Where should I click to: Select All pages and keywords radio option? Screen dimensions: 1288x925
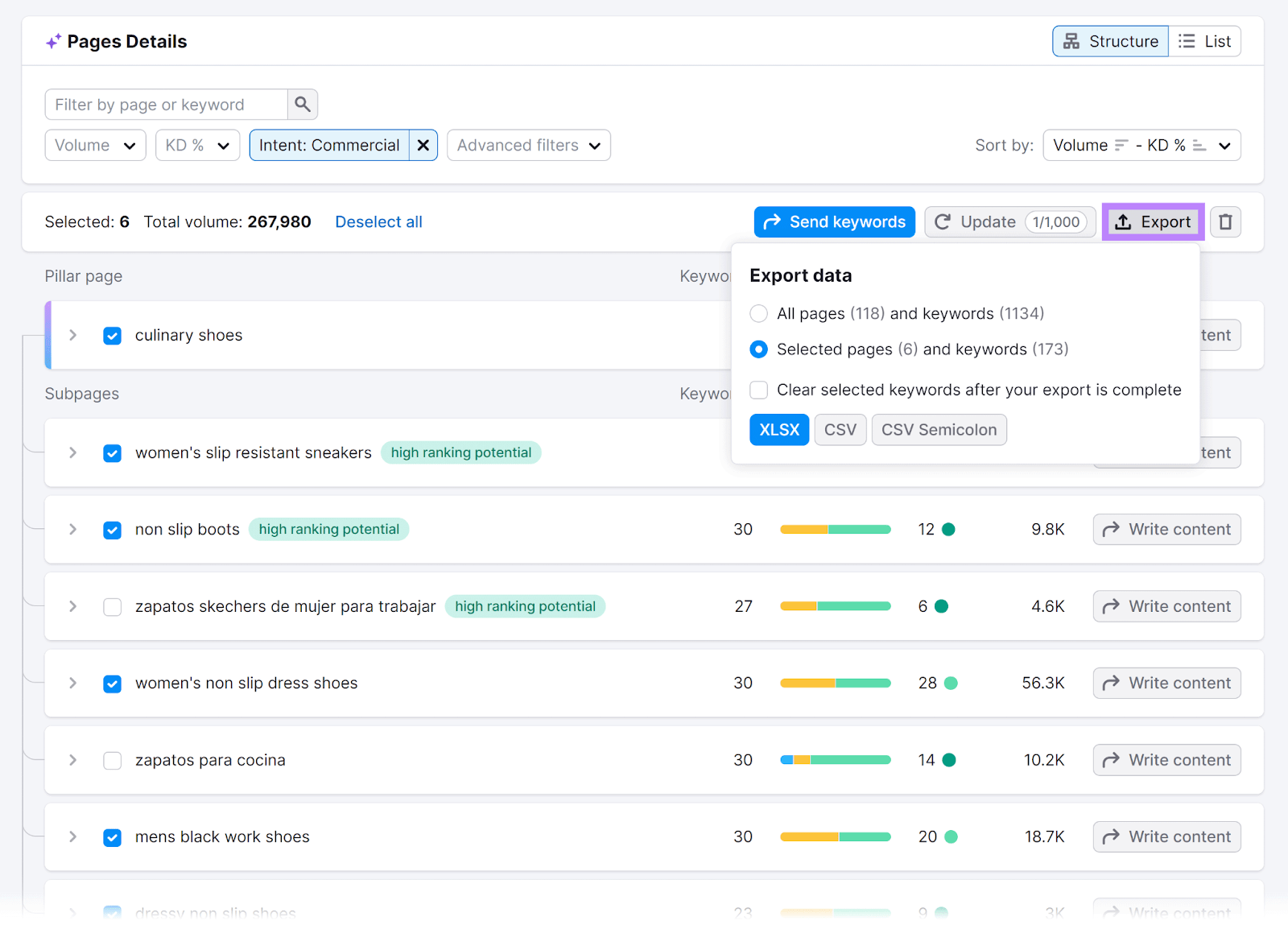click(x=758, y=313)
